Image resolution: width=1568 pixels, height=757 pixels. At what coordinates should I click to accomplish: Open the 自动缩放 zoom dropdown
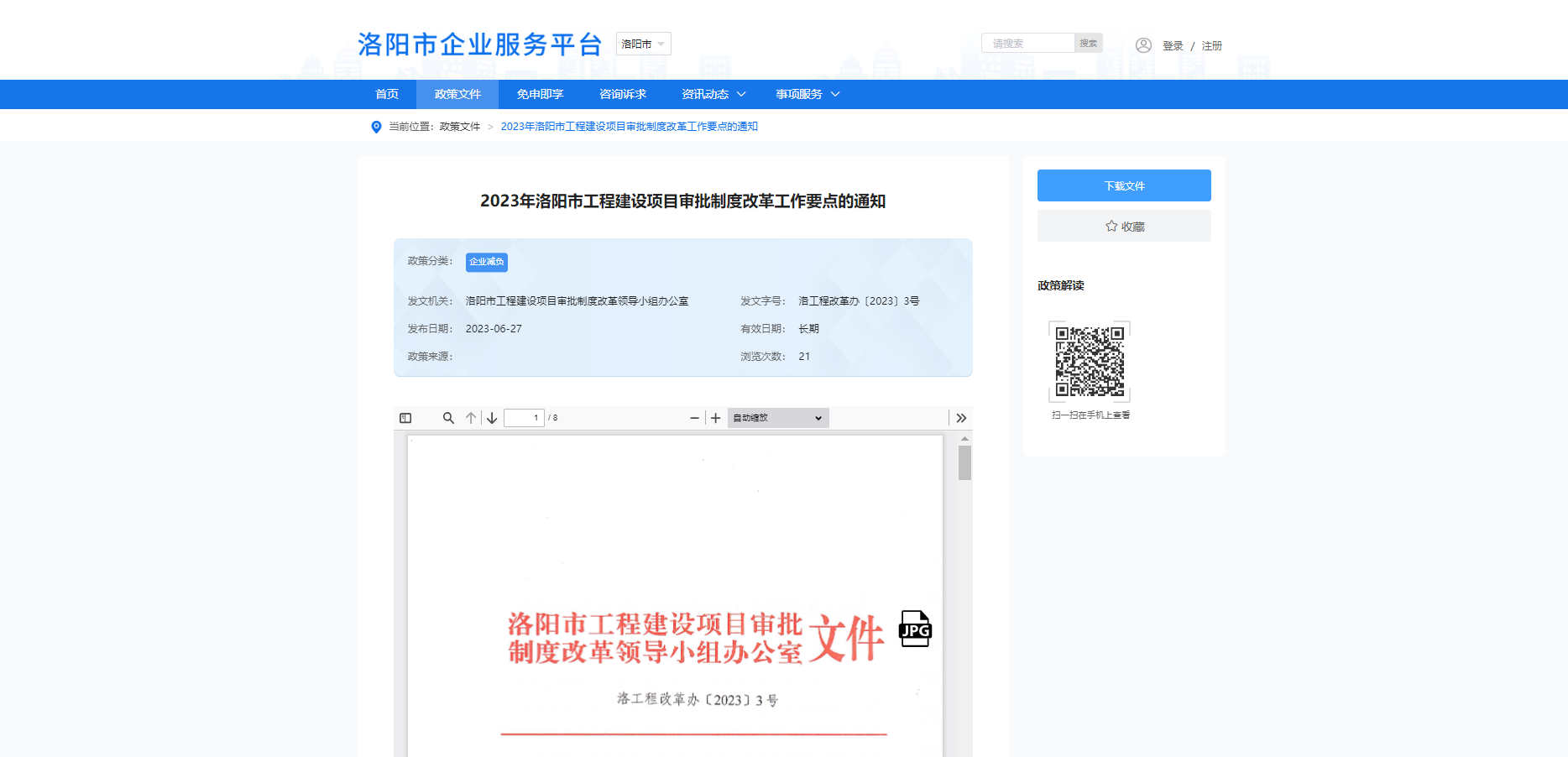tap(778, 418)
